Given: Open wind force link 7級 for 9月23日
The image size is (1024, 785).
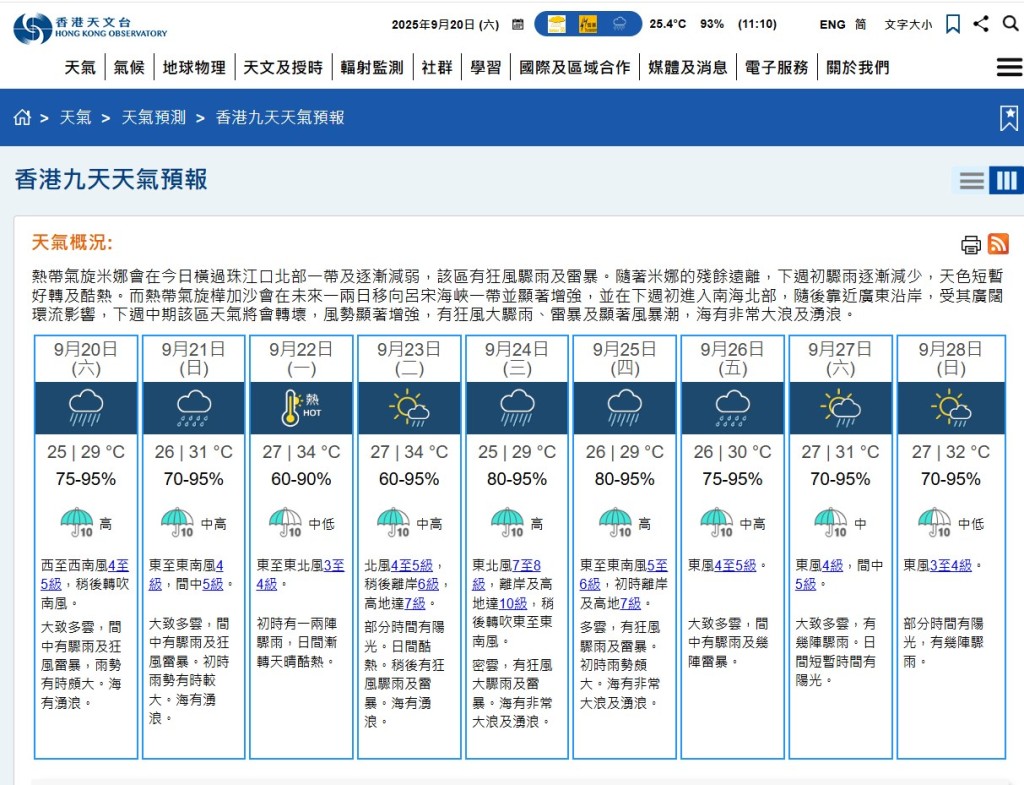Looking at the screenshot, I should pyautogui.click(x=415, y=603).
